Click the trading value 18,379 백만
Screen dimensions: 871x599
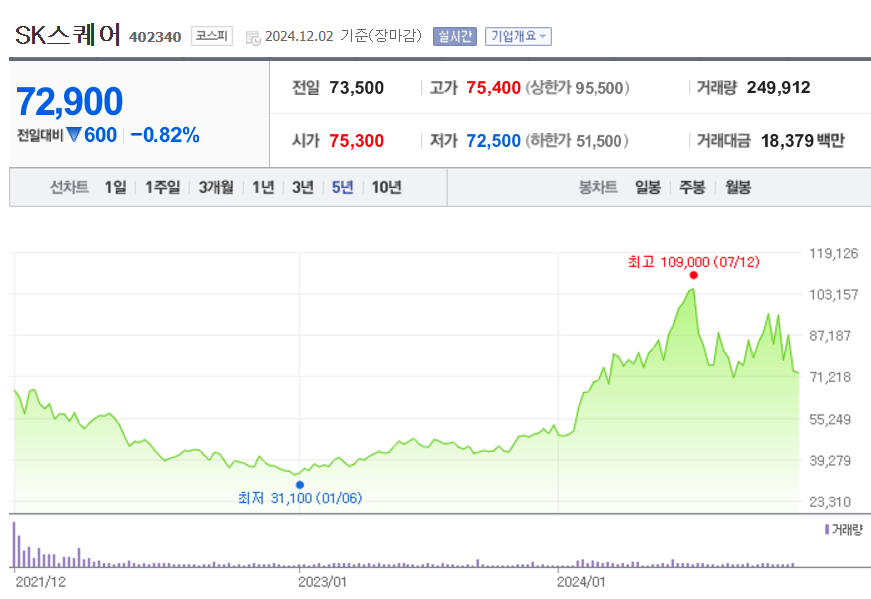pyautogui.click(x=802, y=141)
